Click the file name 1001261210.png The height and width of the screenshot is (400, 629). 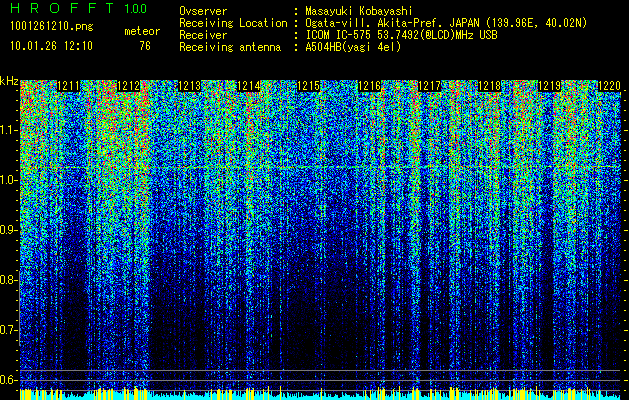coord(52,27)
